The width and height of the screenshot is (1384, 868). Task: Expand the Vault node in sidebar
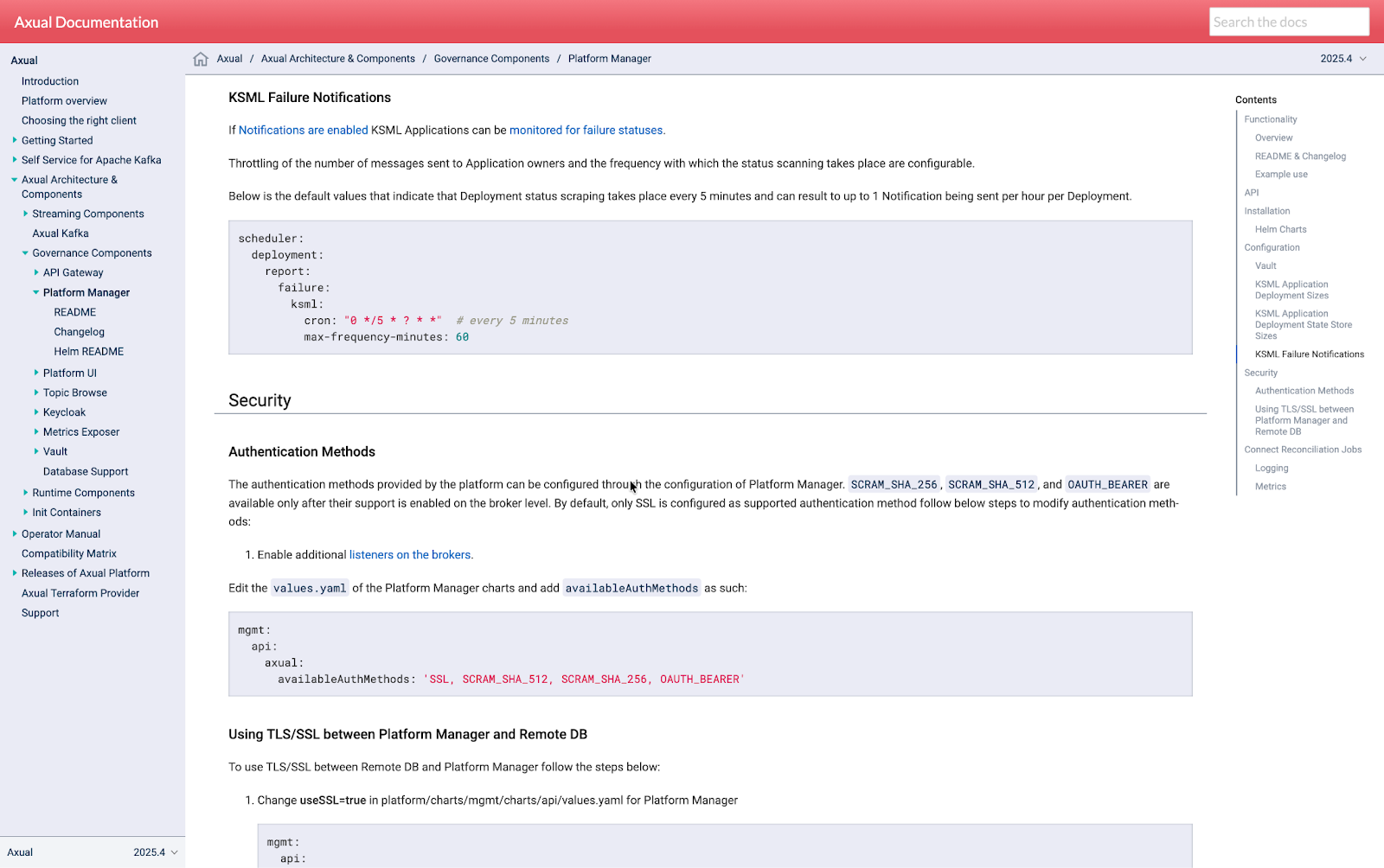click(36, 451)
